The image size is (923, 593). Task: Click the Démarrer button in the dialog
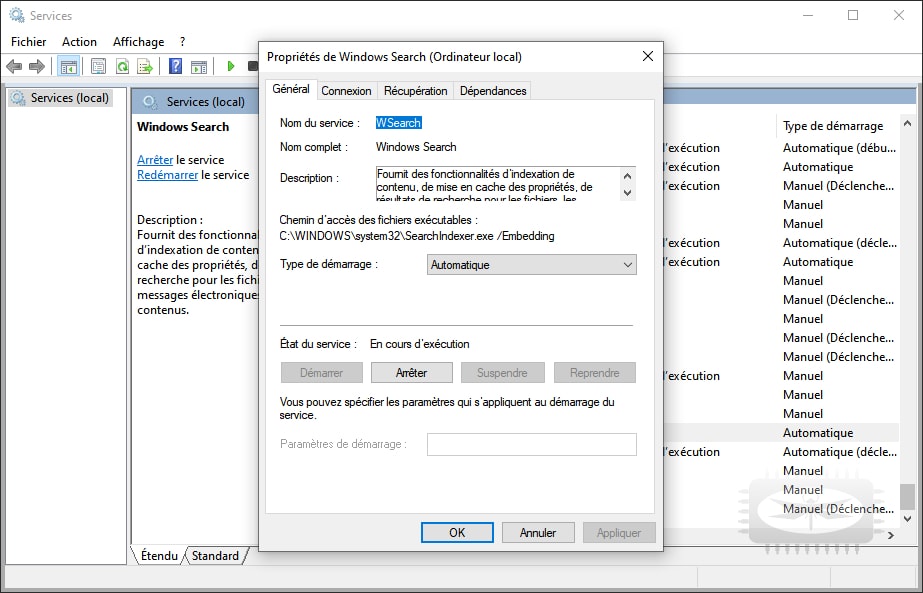(321, 373)
